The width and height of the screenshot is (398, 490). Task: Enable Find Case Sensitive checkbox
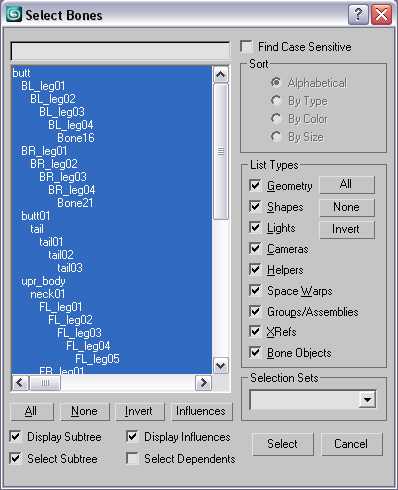coord(247,47)
